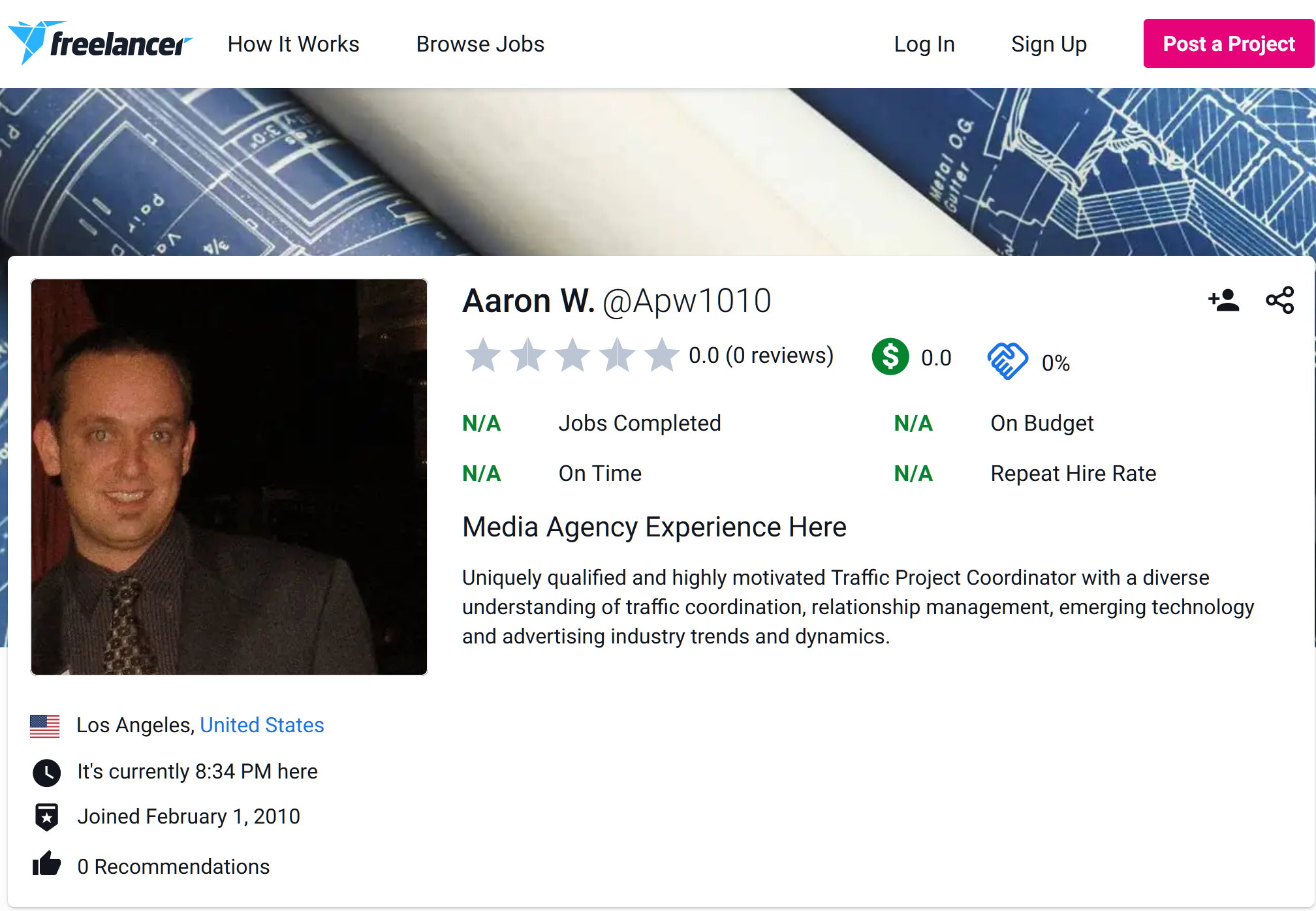Viewport: 1316px width, 911px height.
Task: Click Aaron W.'s profile photo
Action: pyautogui.click(x=229, y=477)
